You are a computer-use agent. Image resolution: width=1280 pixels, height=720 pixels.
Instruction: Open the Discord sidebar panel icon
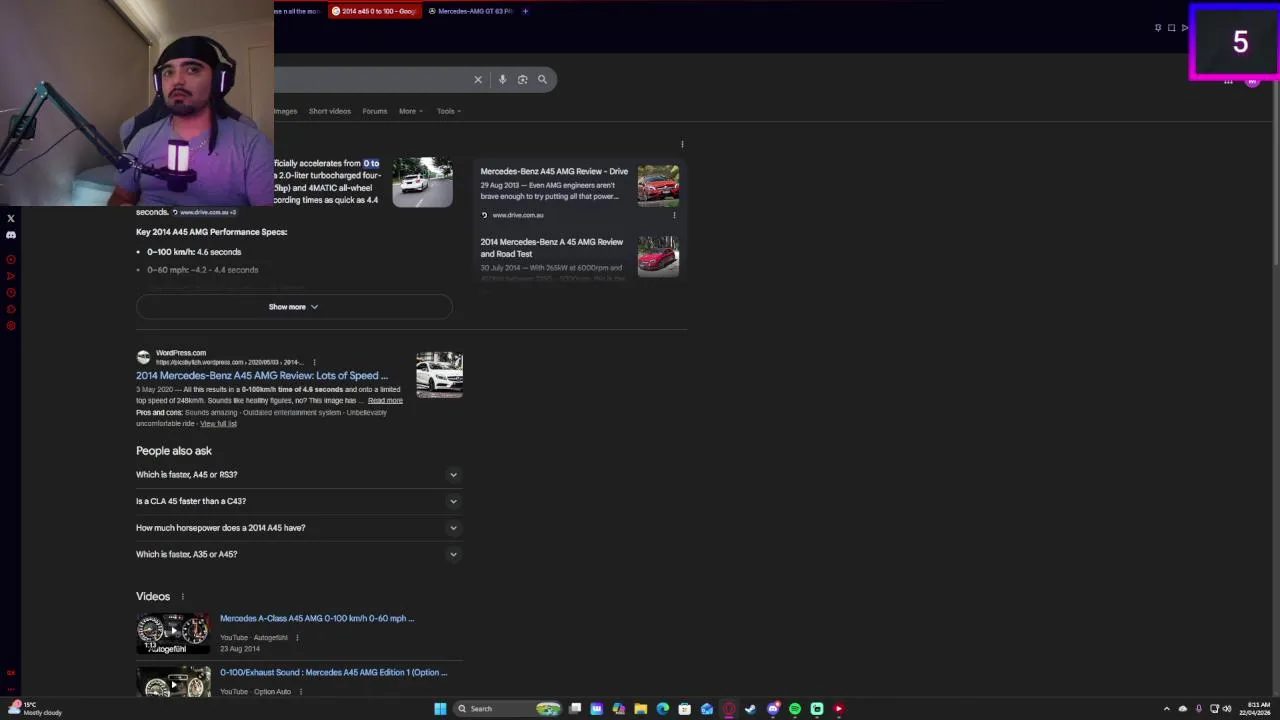11,235
